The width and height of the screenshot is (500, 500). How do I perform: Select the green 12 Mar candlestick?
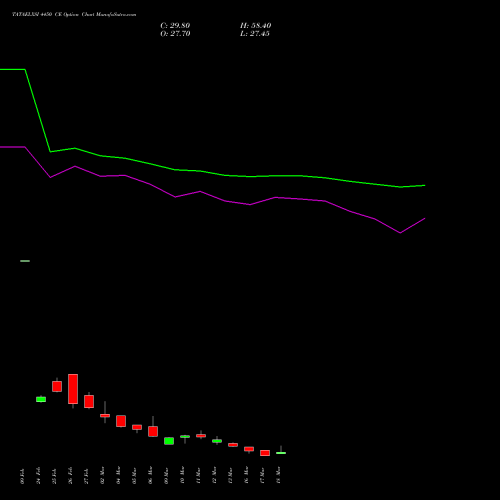click(x=217, y=441)
